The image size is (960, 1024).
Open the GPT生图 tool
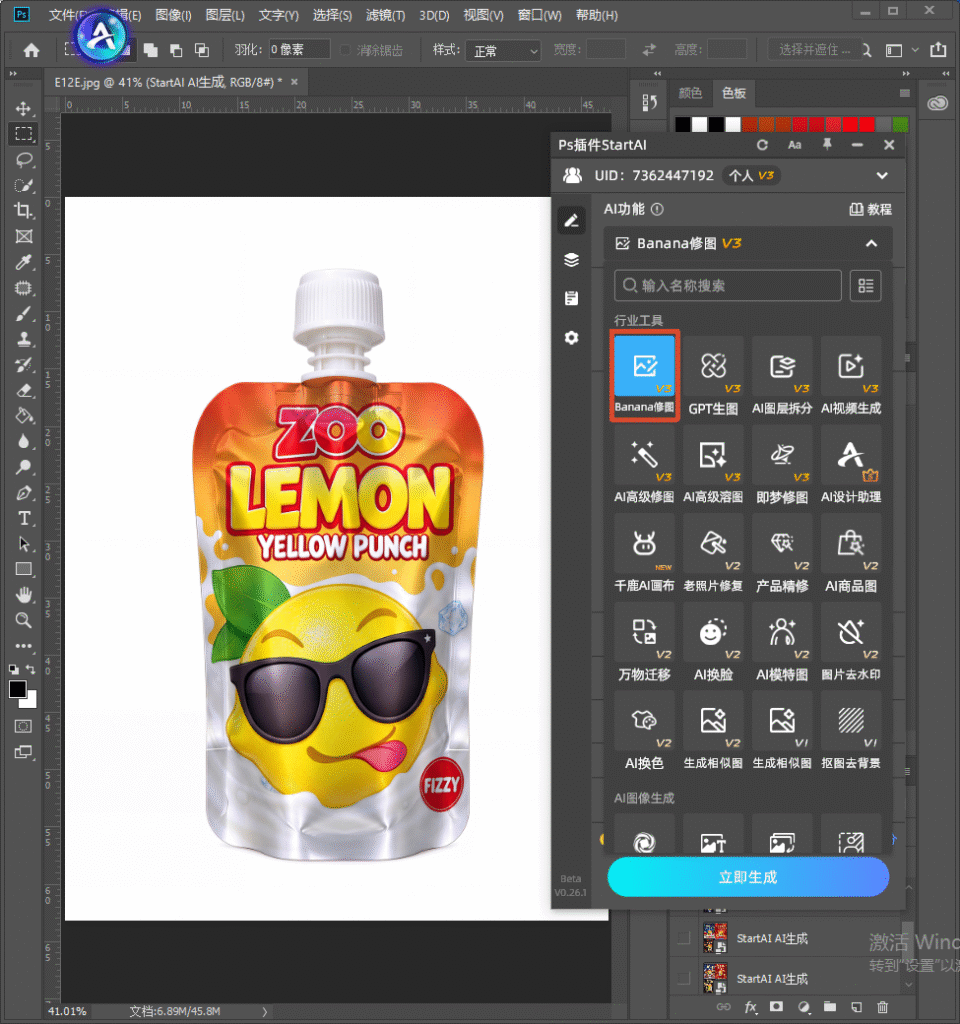713,376
